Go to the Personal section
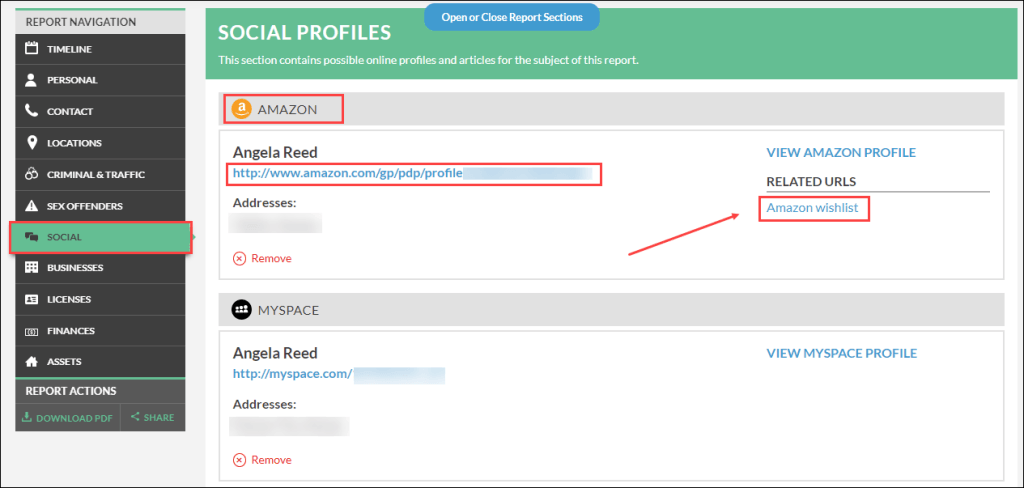This screenshot has height=488, width=1024. tap(101, 80)
